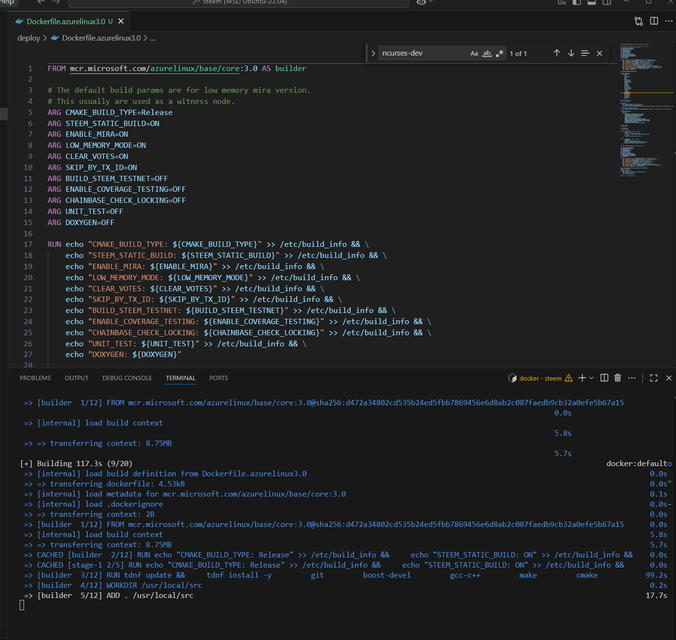676x640 pixels.
Task: Open the PORTS panel tab
Action: pyautogui.click(x=219, y=378)
